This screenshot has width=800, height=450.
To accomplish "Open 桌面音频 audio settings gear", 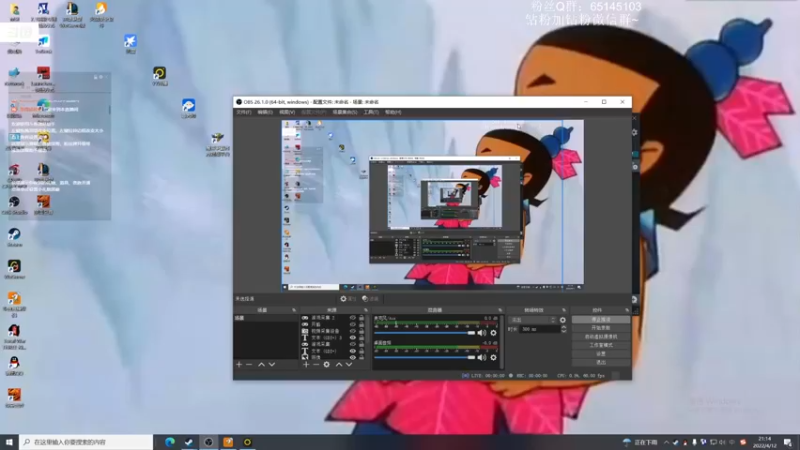I will point(493,358).
